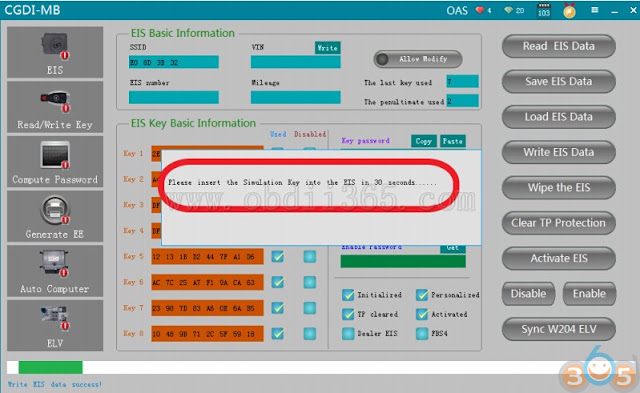Toggle the Disabled checkbox for Key 7
640x393 pixels.
point(309,308)
